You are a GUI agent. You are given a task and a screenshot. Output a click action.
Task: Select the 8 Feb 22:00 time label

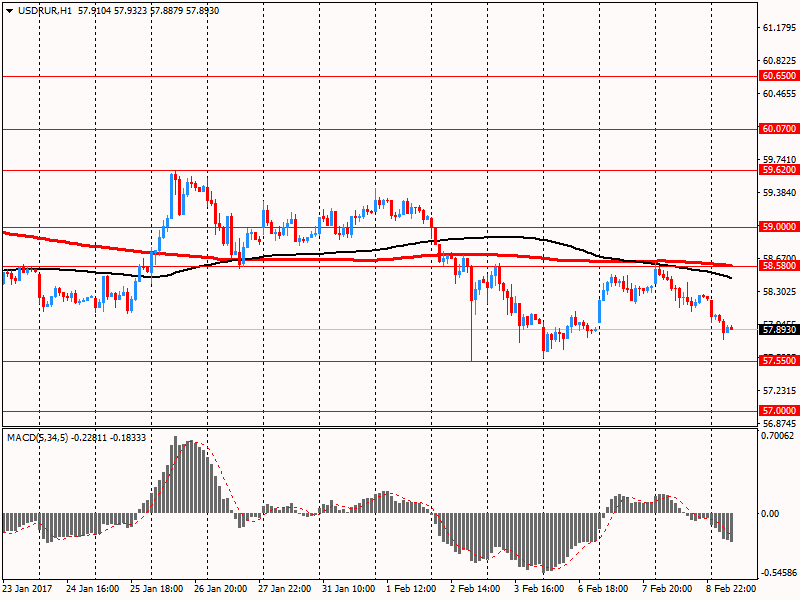733,589
